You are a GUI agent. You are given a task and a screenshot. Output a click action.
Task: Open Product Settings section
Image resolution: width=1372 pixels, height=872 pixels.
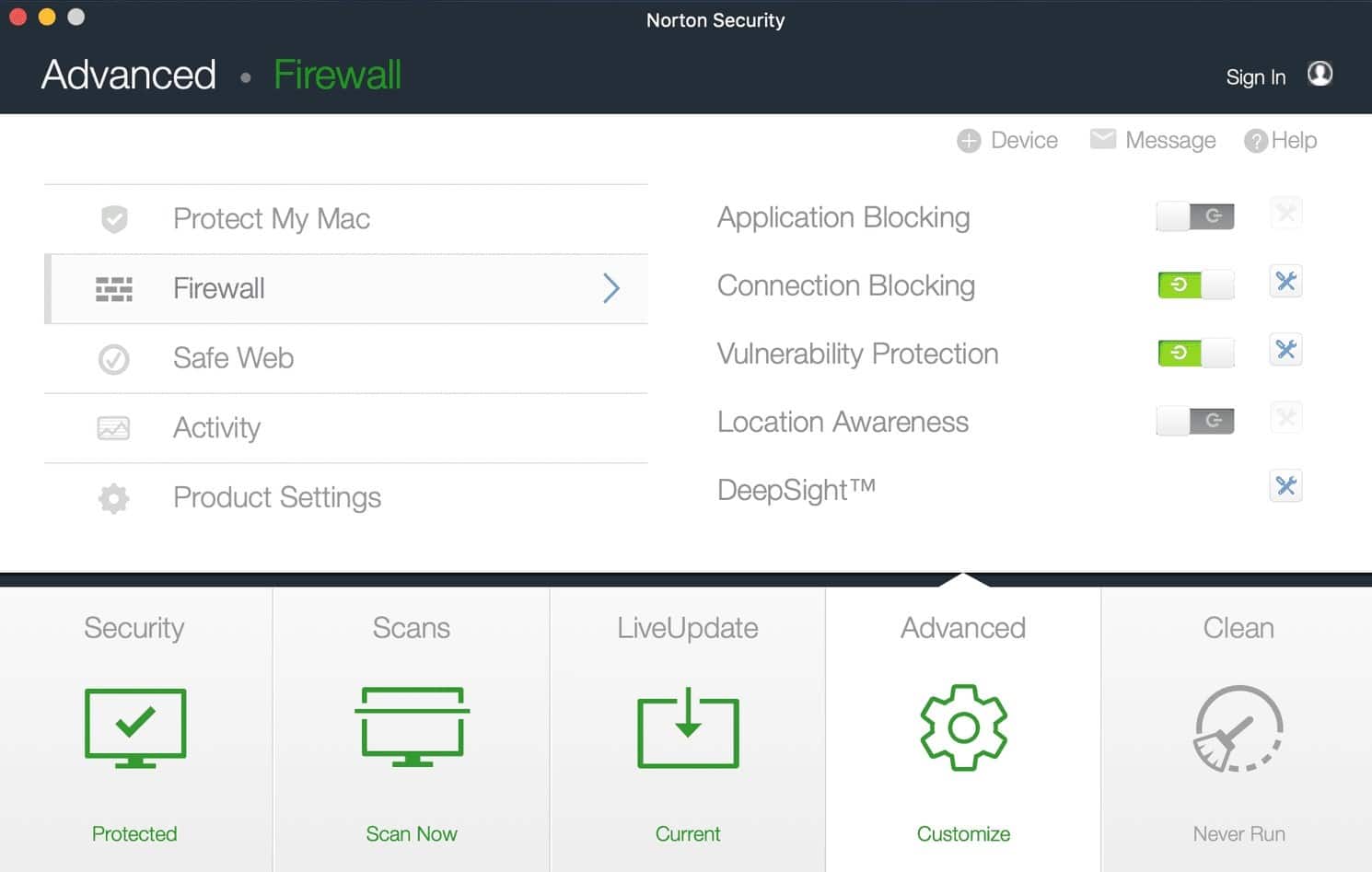click(346, 498)
